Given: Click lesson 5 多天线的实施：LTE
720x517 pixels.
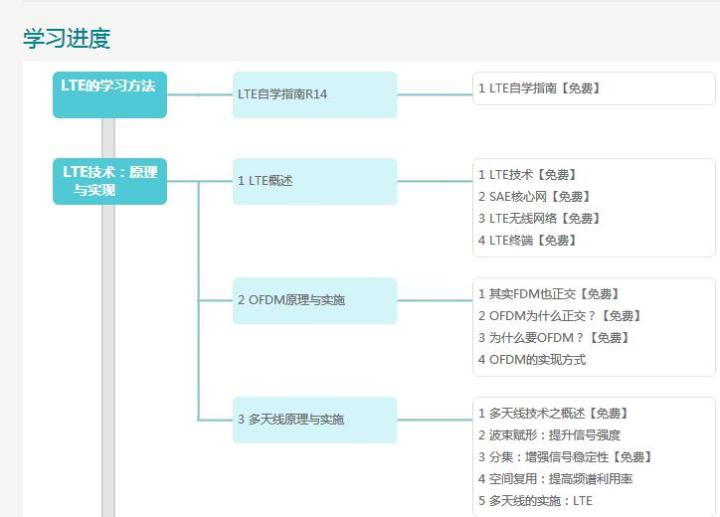Looking at the screenshot, I should [535, 501].
